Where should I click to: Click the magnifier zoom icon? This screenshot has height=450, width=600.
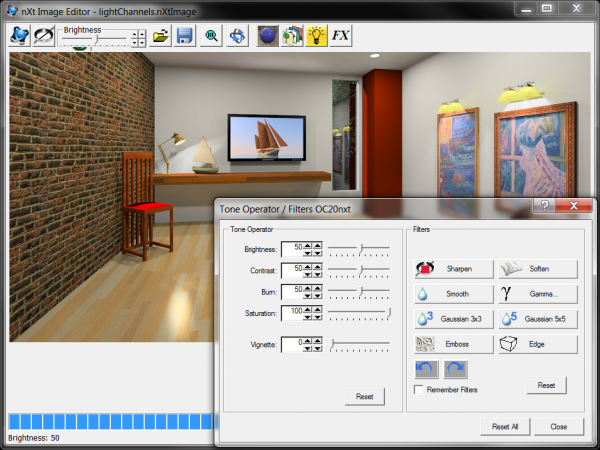(x=211, y=36)
